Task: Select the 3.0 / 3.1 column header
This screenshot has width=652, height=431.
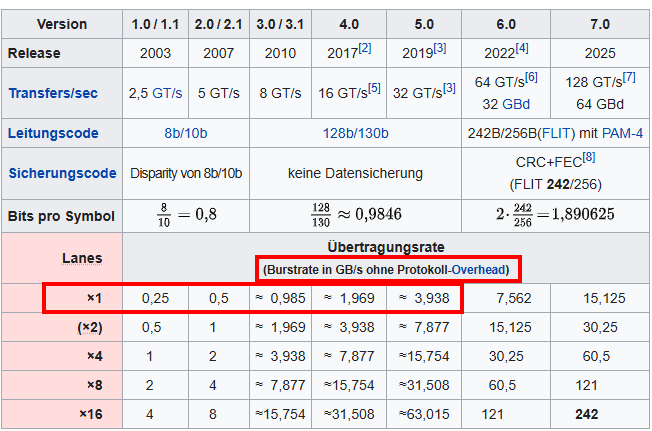Action: (280, 24)
